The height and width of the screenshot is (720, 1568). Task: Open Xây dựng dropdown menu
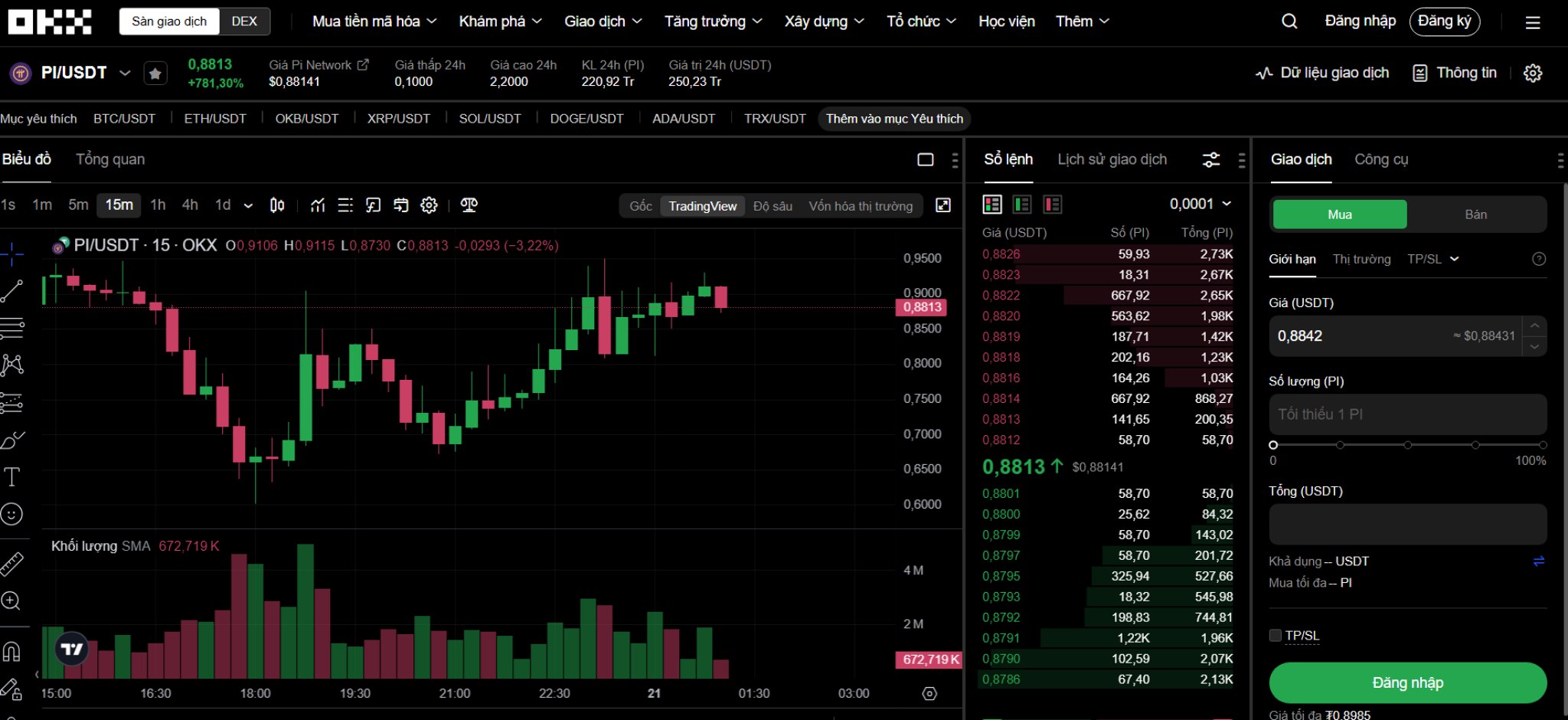pyautogui.click(x=824, y=21)
